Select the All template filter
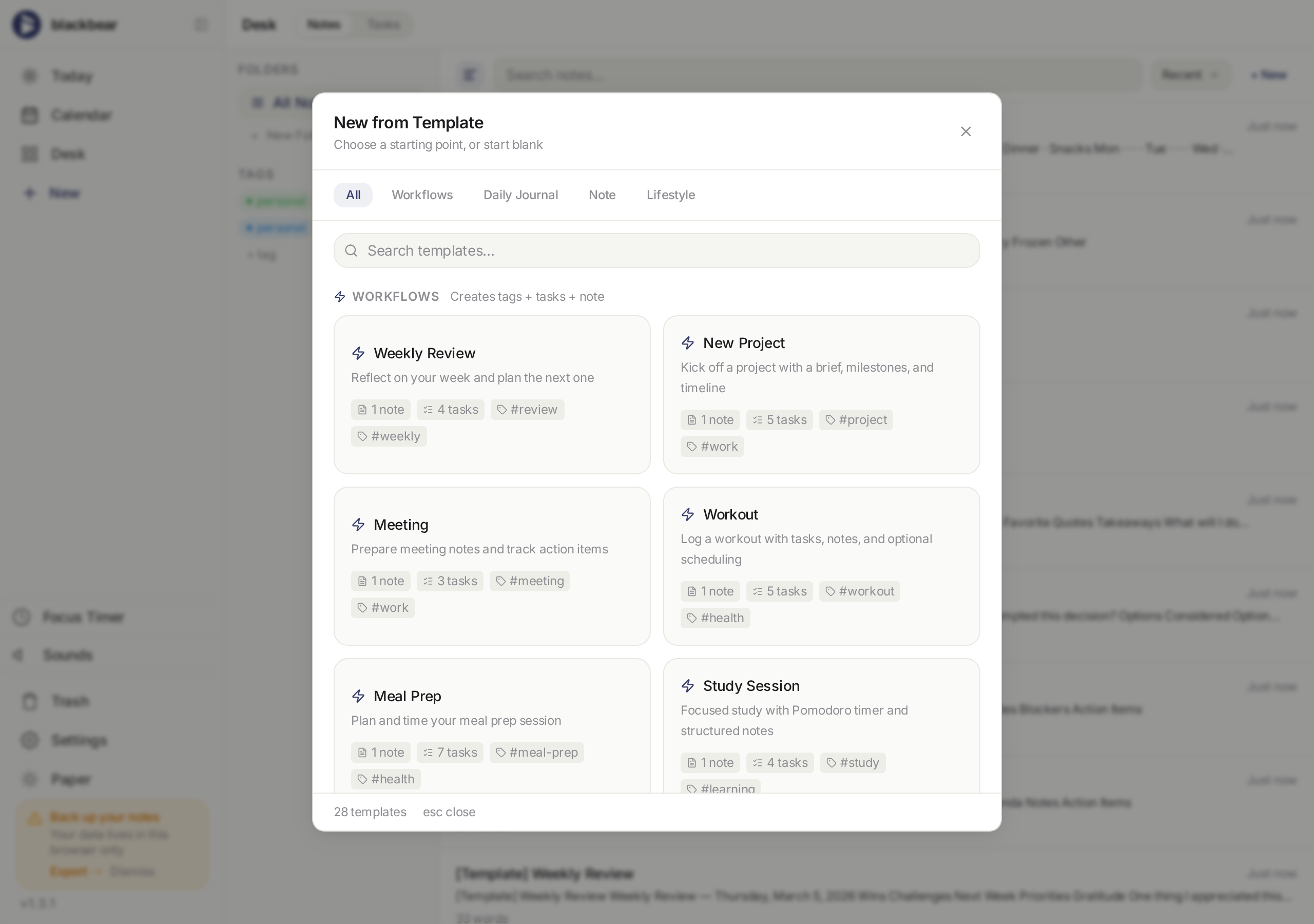The image size is (1314, 924). pyautogui.click(x=353, y=195)
